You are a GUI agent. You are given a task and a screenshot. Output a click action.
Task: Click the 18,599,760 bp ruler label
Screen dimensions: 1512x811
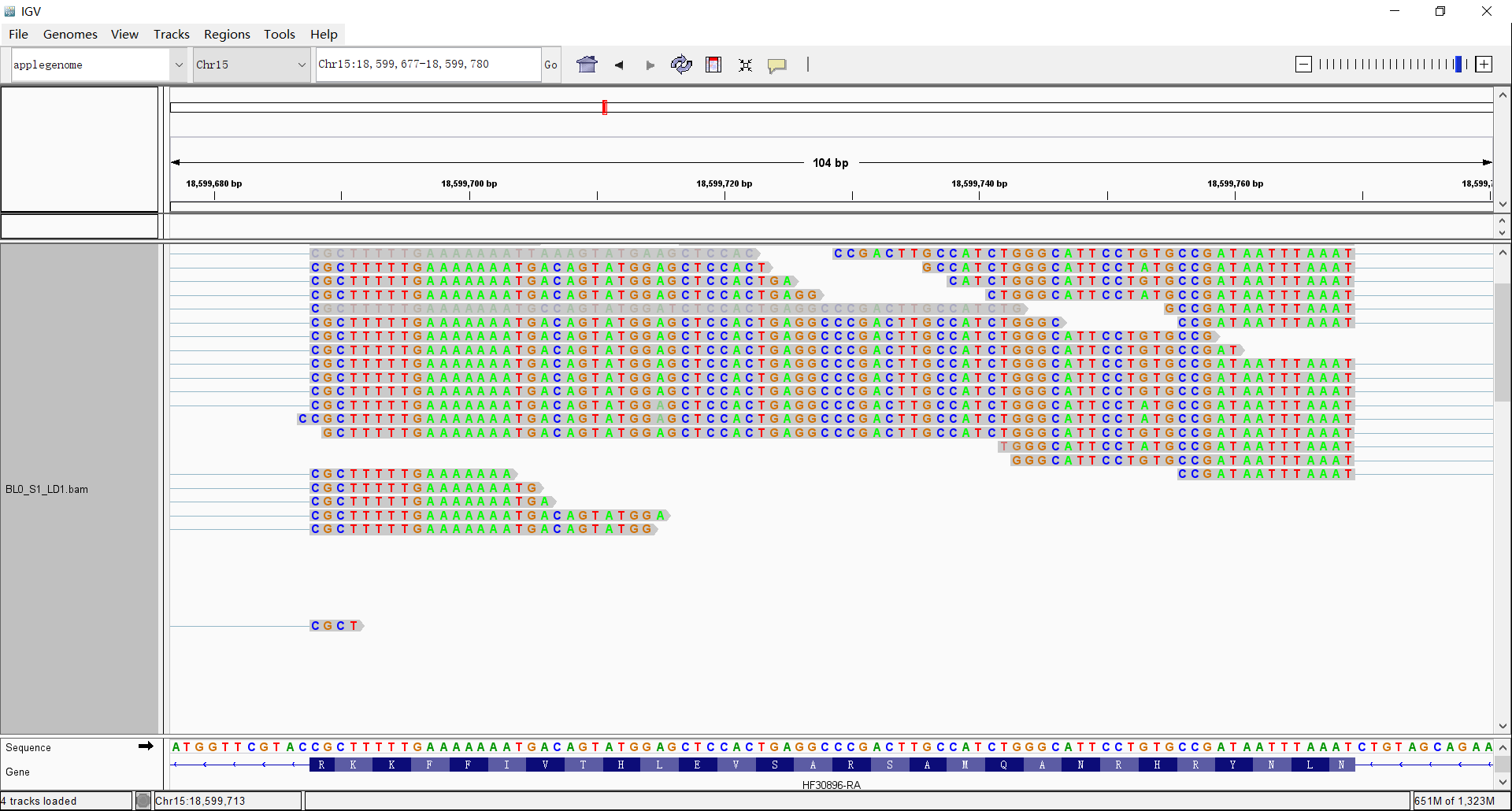[1235, 183]
